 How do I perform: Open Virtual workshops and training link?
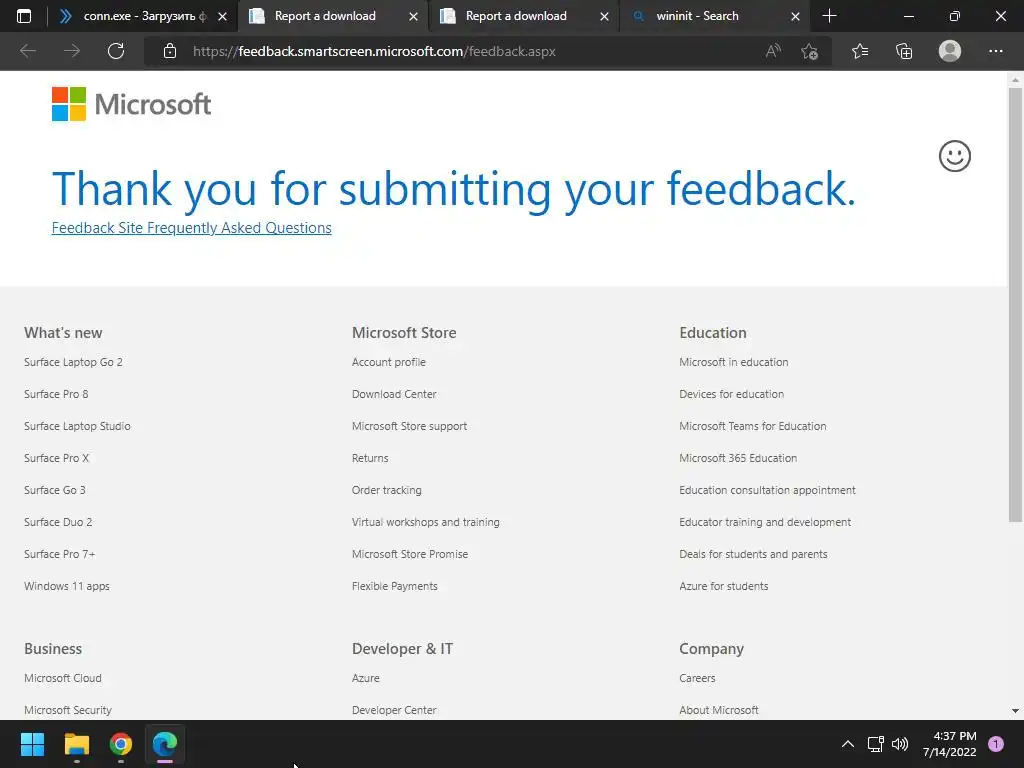pos(426,522)
